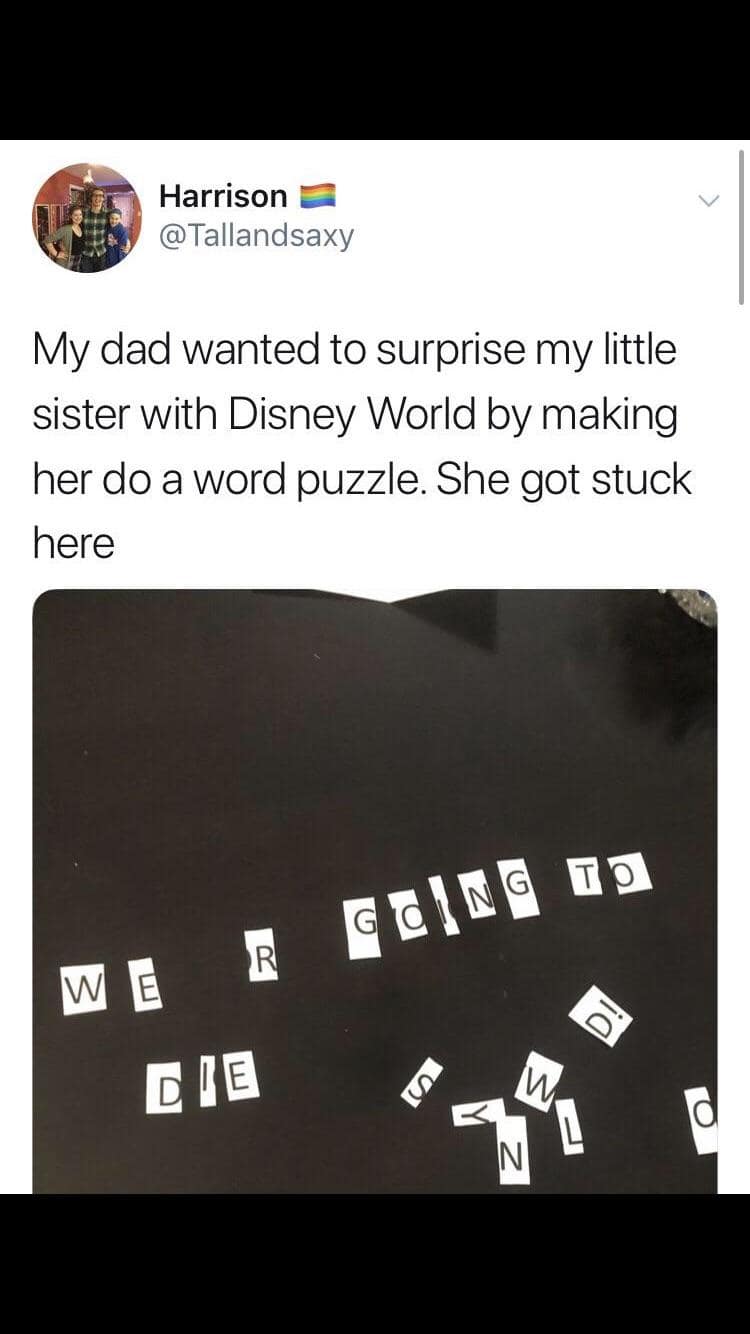
Task: Click the lone R letter tile
Action: pyautogui.click(x=263, y=956)
